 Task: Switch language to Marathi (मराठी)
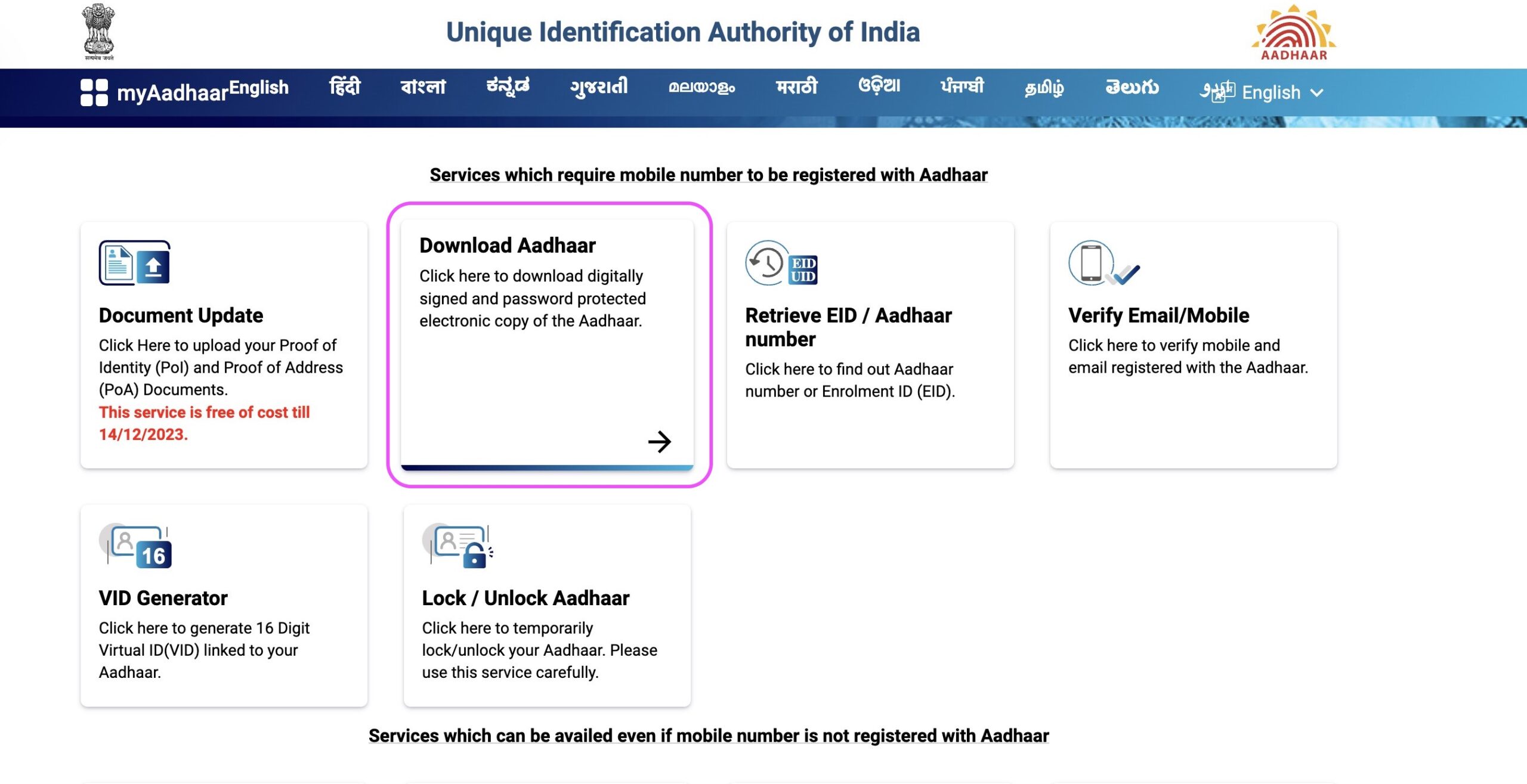coord(796,87)
